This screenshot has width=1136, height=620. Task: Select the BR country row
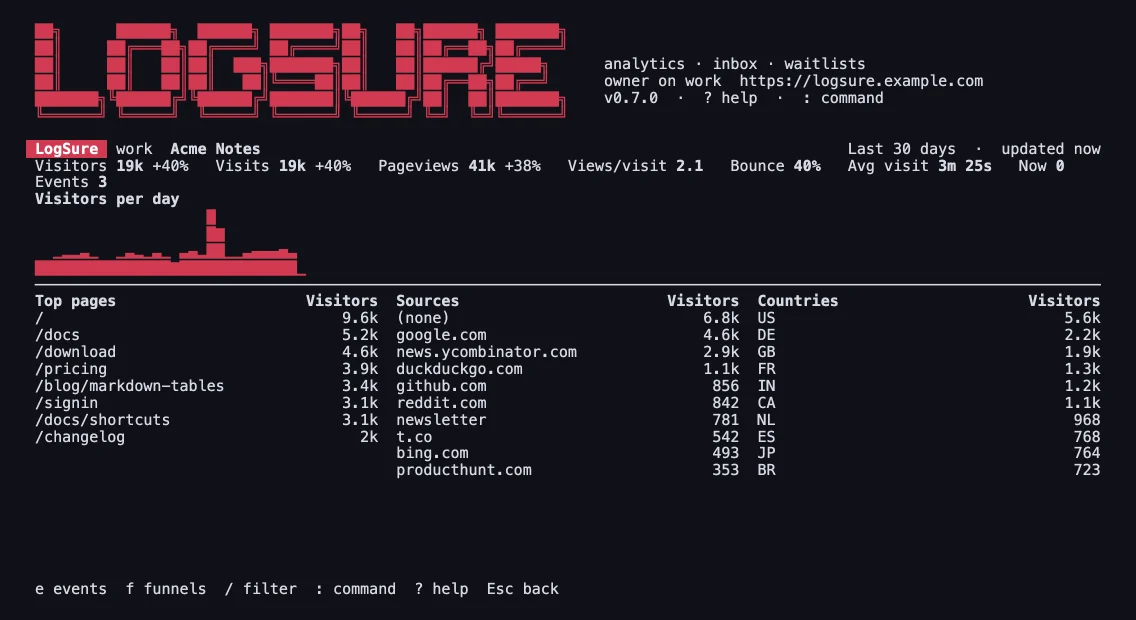(x=929, y=470)
